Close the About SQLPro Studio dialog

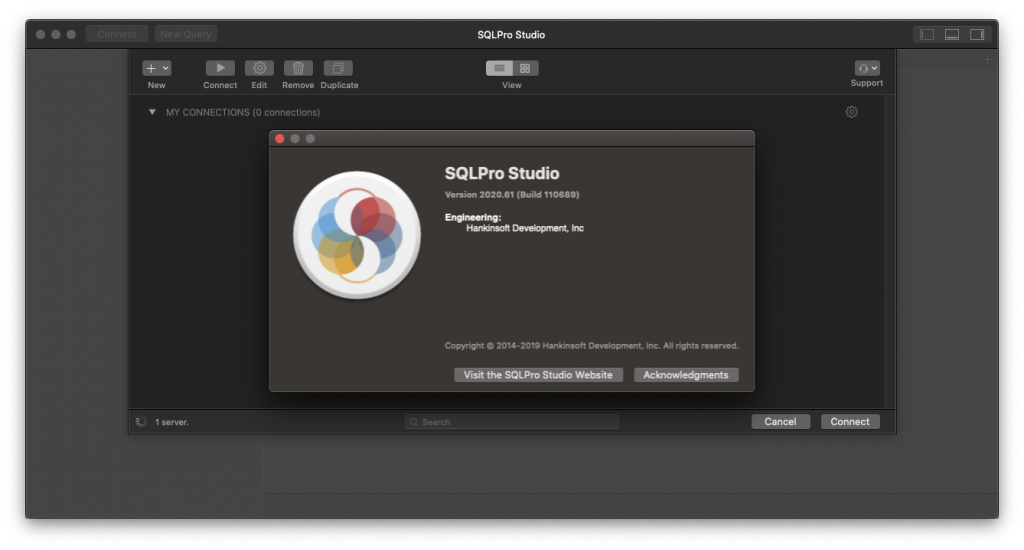click(280, 138)
